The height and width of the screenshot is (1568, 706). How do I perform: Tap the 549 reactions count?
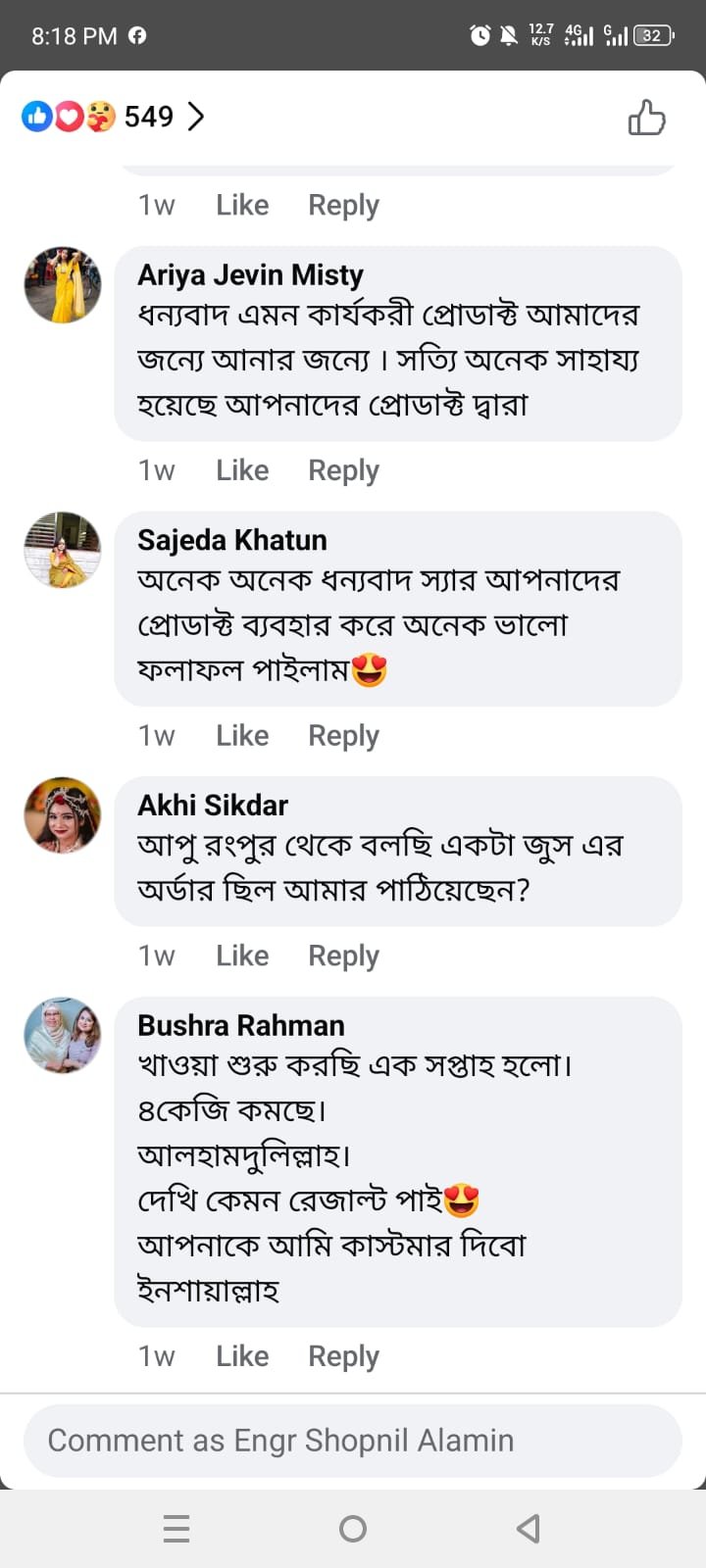click(149, 117)
